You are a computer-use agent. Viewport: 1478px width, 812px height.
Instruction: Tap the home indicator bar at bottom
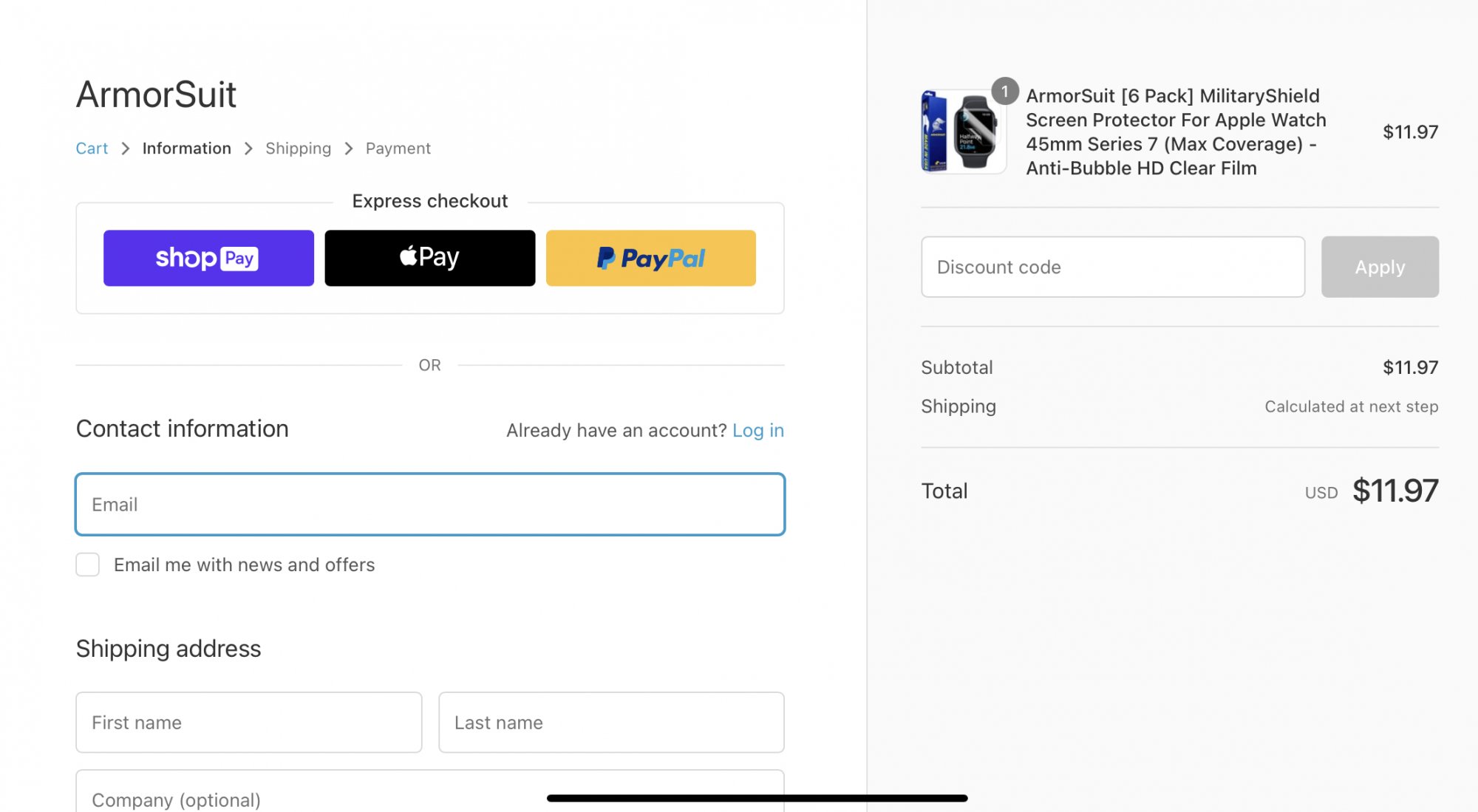[757, 798]
